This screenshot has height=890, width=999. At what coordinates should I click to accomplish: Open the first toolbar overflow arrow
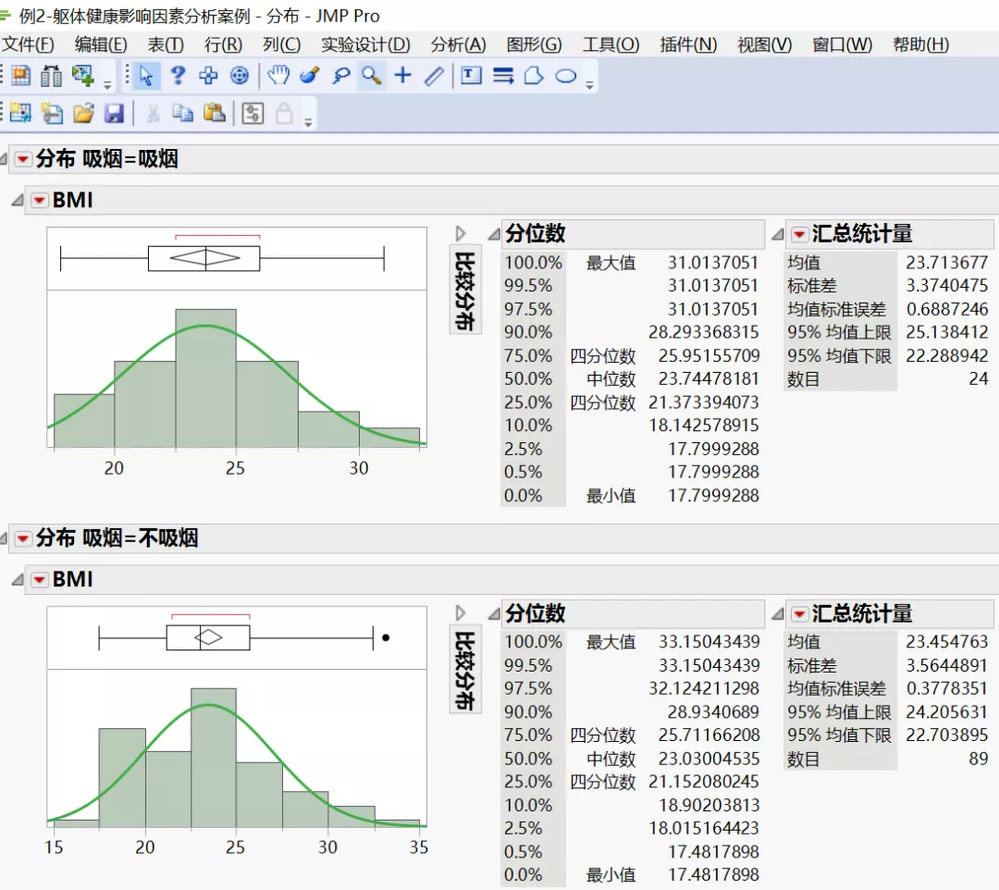coord(108,85)
